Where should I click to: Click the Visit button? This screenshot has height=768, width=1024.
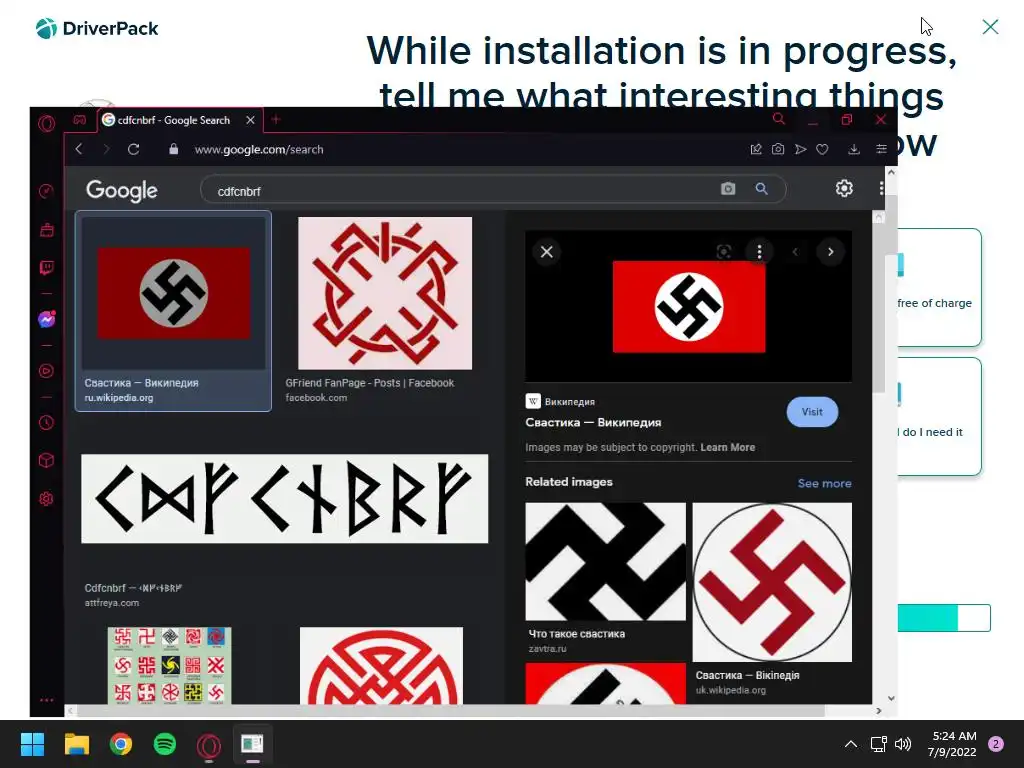(x=812, y=412)
